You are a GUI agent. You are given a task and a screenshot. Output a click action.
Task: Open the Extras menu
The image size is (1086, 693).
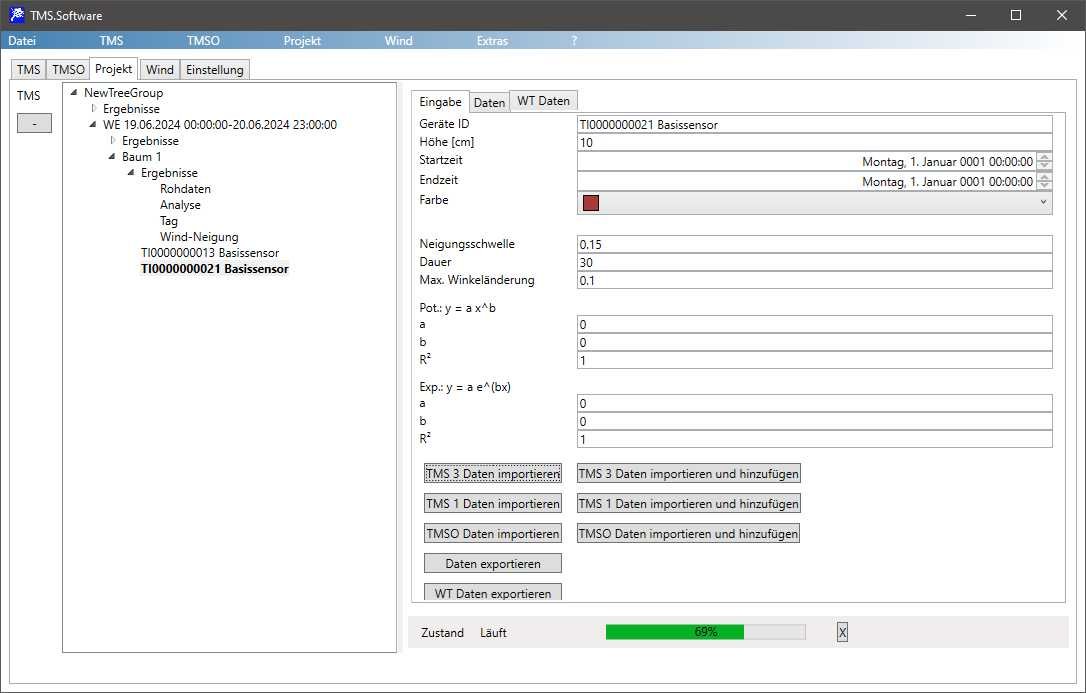point(492,41)
